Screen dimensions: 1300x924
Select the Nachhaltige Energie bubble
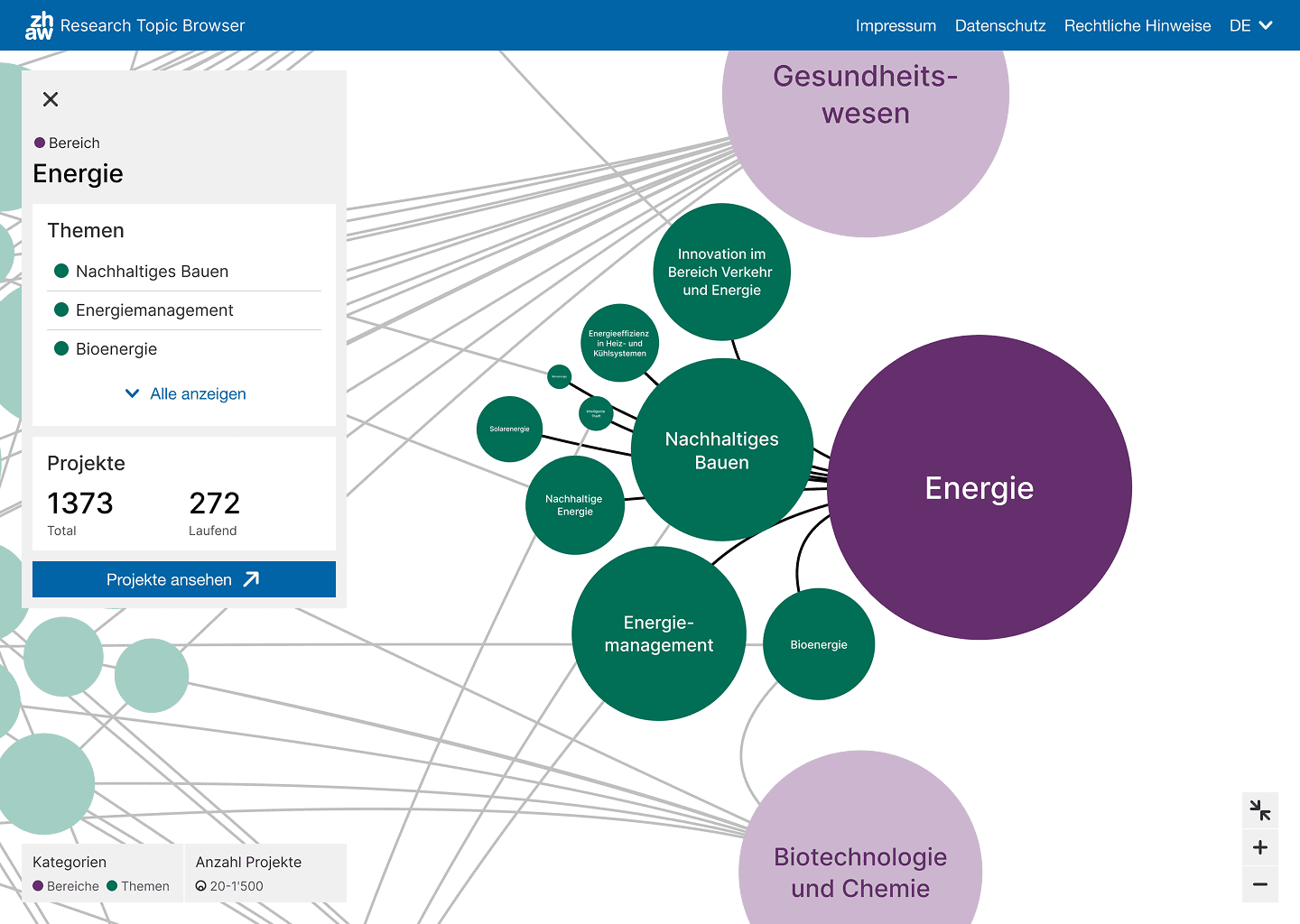[574, 505]
